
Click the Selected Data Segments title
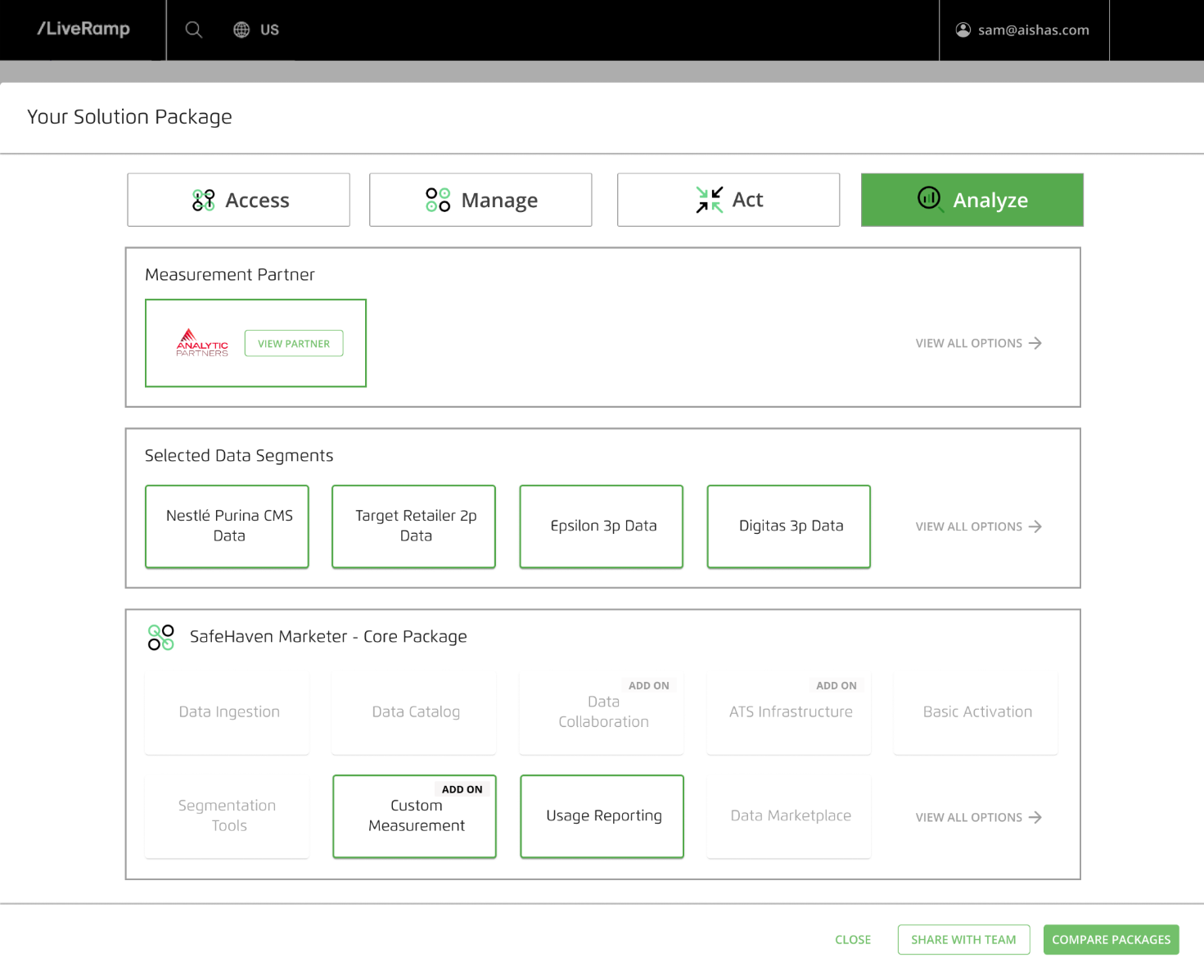coord(239,456)
